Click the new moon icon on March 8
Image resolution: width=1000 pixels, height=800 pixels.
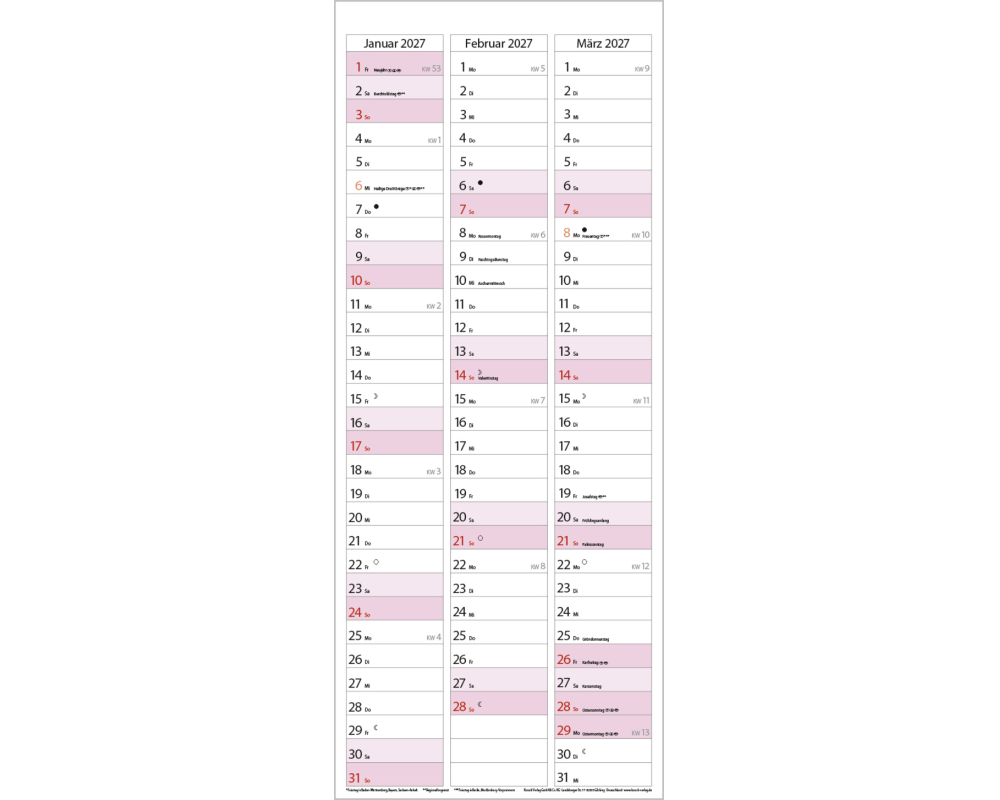(584, 230)
